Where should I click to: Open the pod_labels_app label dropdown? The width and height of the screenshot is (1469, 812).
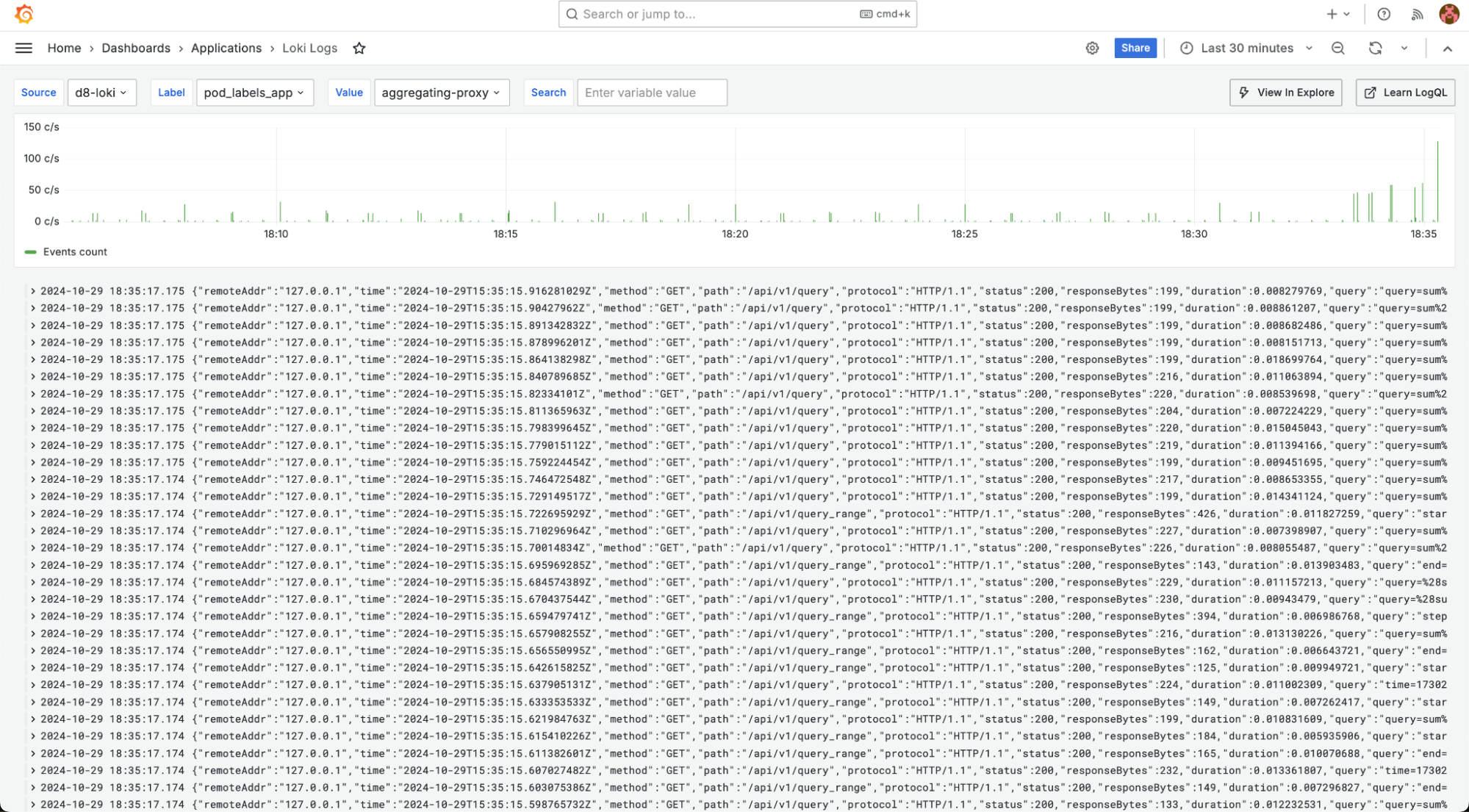tap(254, 93)
